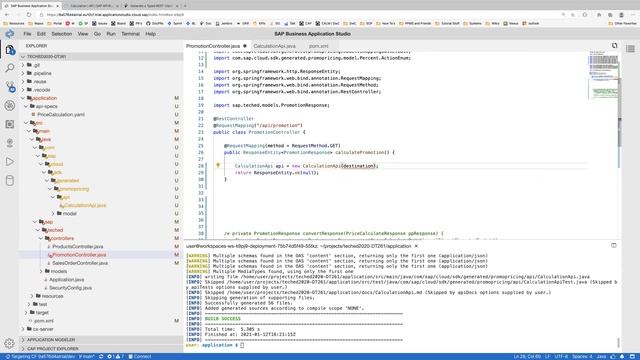
Task: Click Connect in the status bar
Action: tap(140, 356)
